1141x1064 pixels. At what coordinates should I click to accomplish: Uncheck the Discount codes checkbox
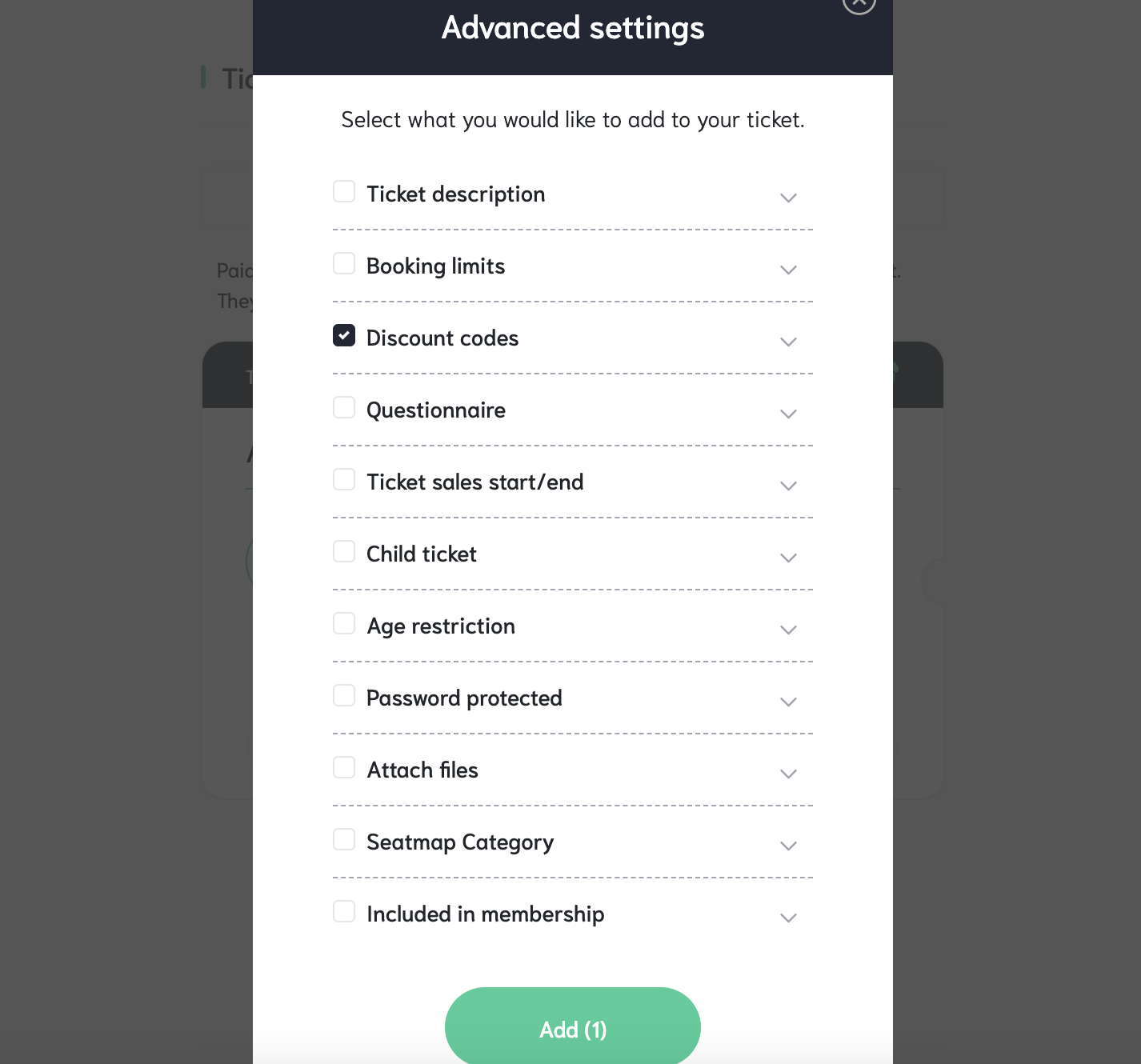click(x=344, y=335)
